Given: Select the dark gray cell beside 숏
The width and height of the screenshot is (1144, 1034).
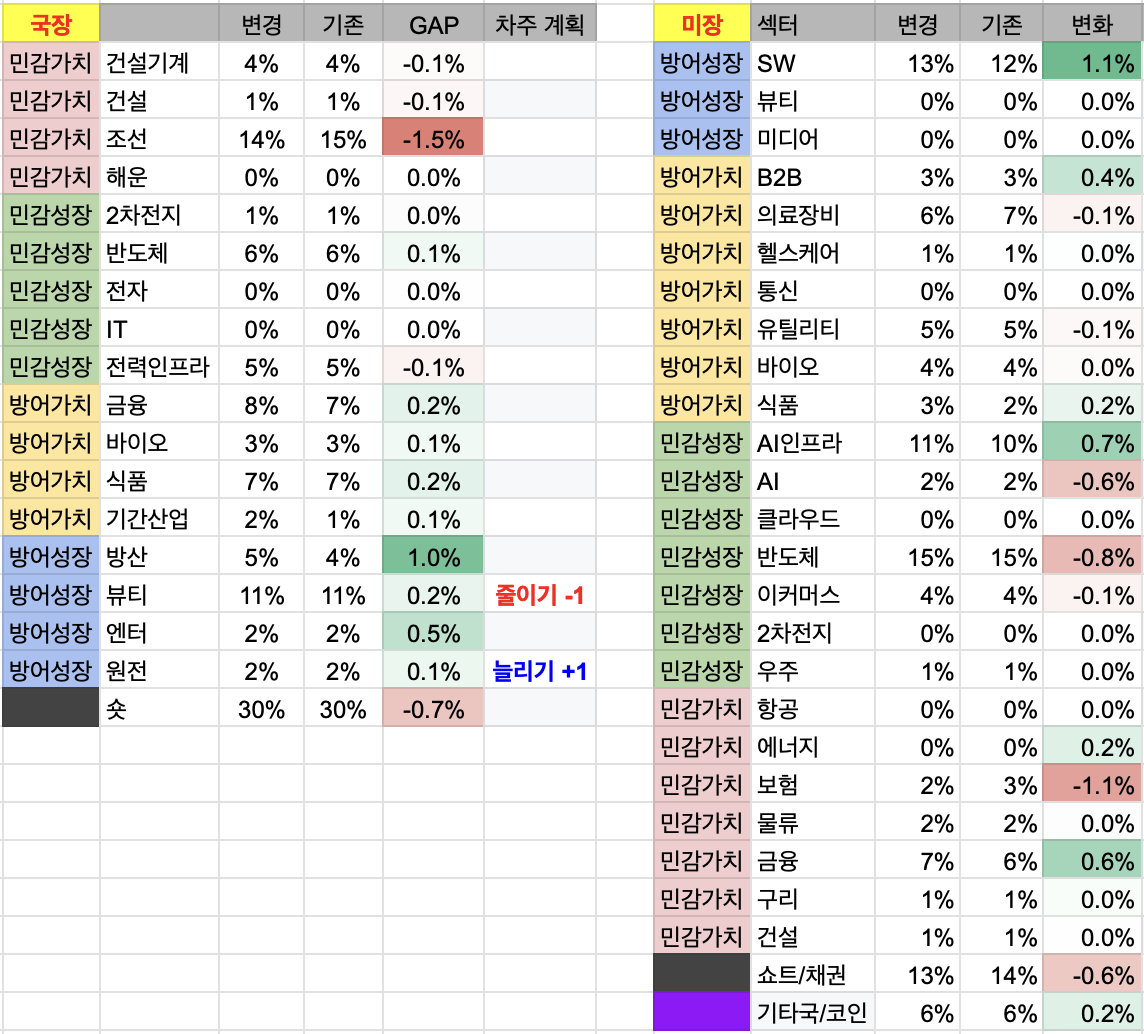Looking at the screenshot, I should [x=50, y=709].
